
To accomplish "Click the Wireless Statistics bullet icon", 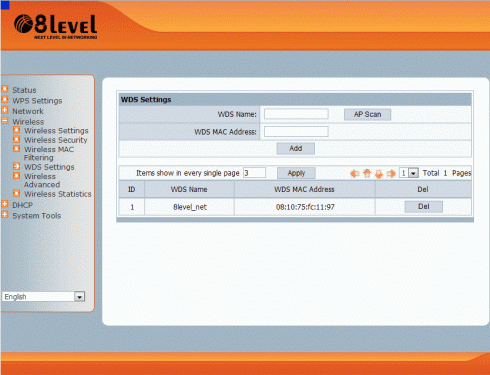I will 16,193.
